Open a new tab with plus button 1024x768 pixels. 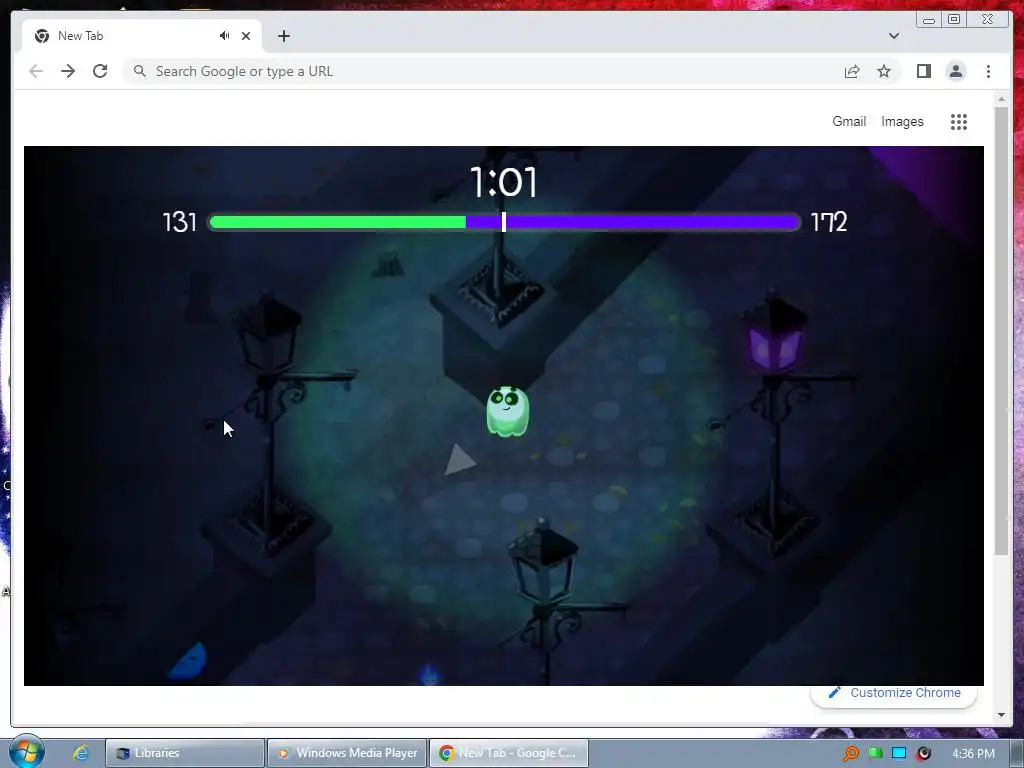[x=283, y=36]
